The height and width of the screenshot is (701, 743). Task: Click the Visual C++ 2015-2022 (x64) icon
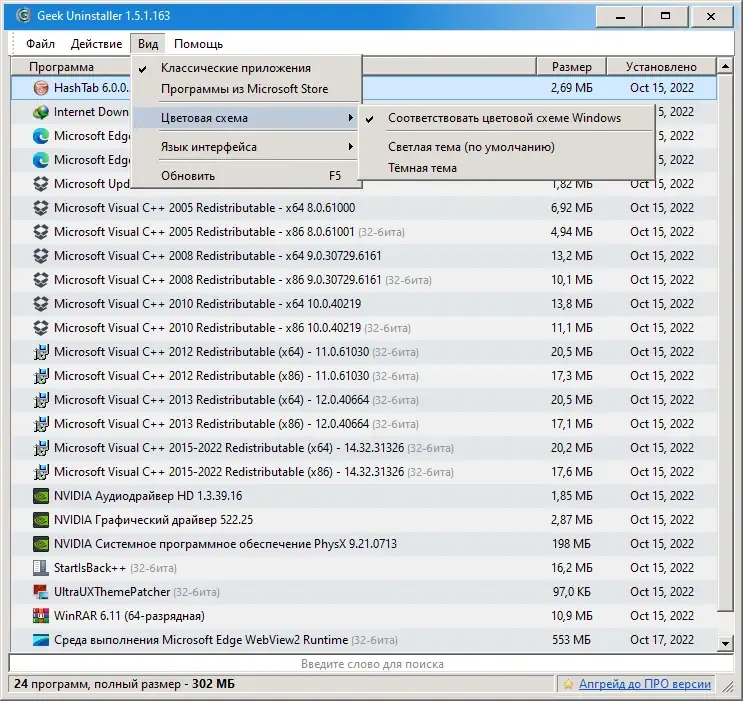(41, 448)
